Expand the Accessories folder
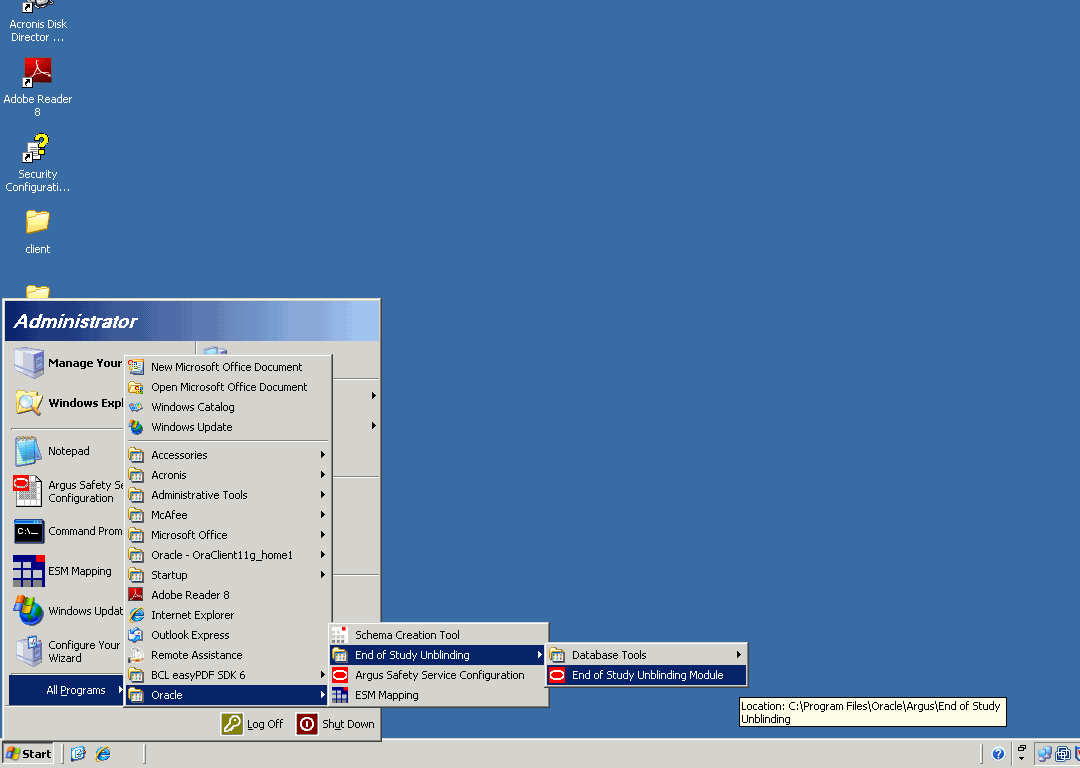Image resolution: width=1080 pixels, height=768 pixels. (227, 455)
